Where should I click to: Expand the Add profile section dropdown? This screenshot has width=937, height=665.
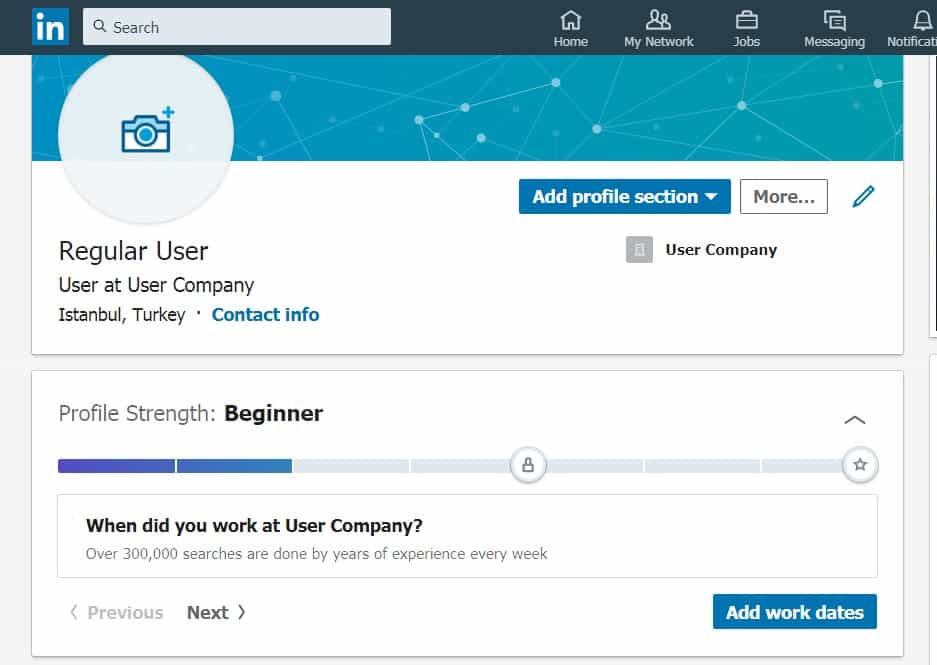624,197
